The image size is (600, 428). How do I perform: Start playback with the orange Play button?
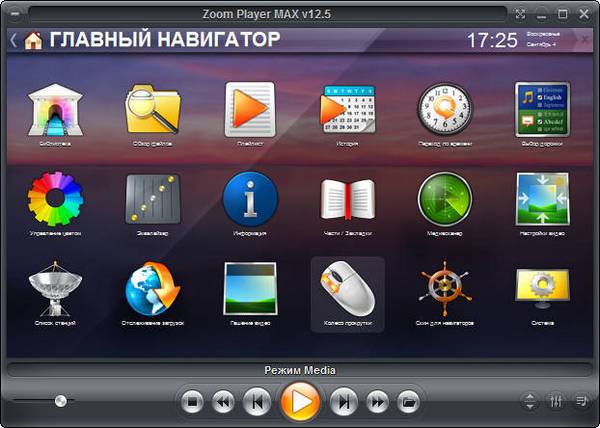300,402
